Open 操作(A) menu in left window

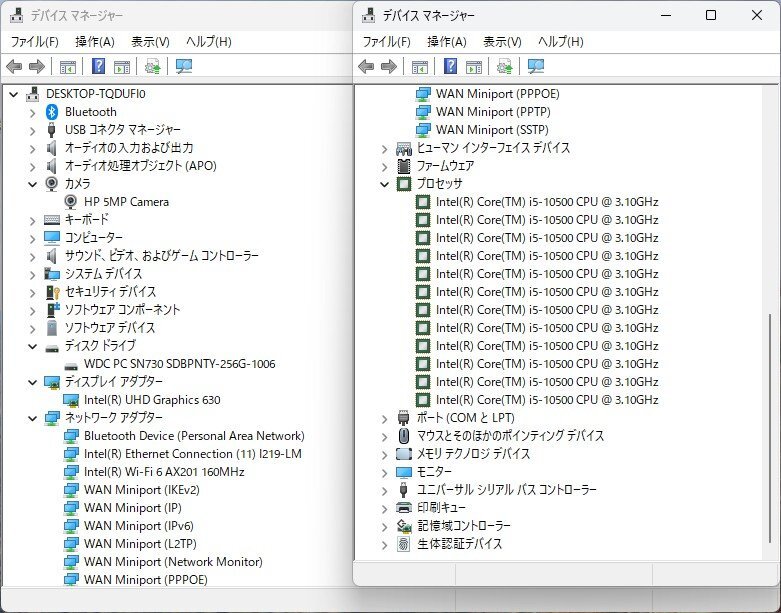[95, 42]
